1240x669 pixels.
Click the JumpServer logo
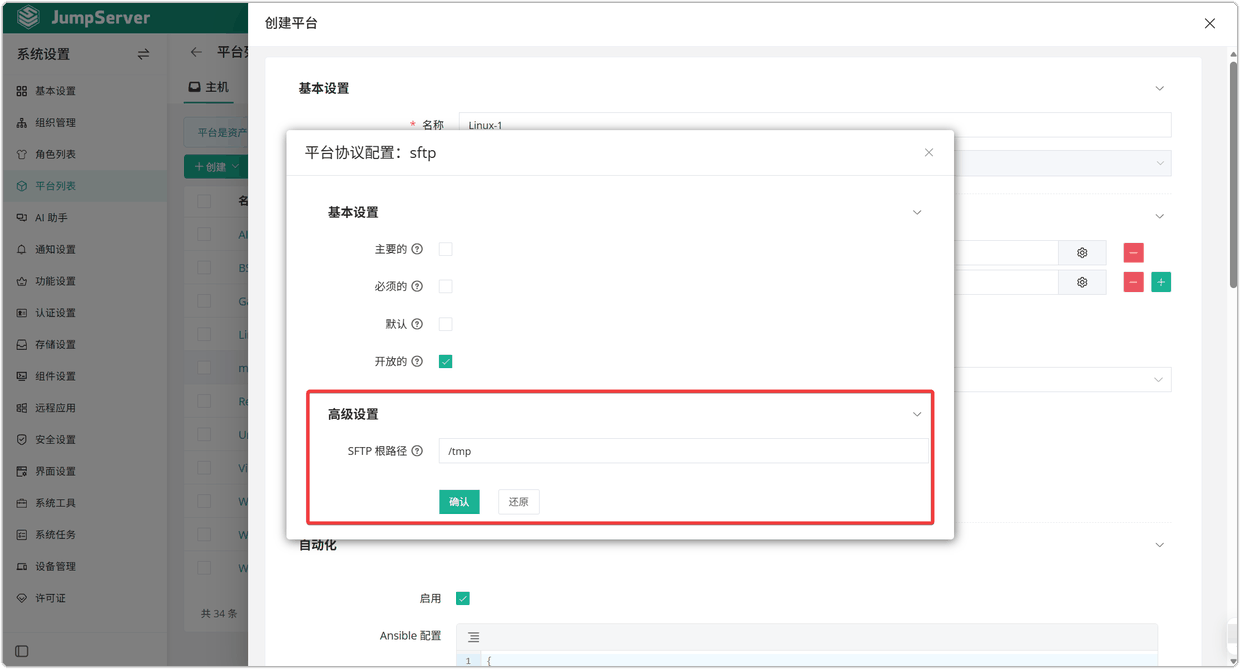84,18
